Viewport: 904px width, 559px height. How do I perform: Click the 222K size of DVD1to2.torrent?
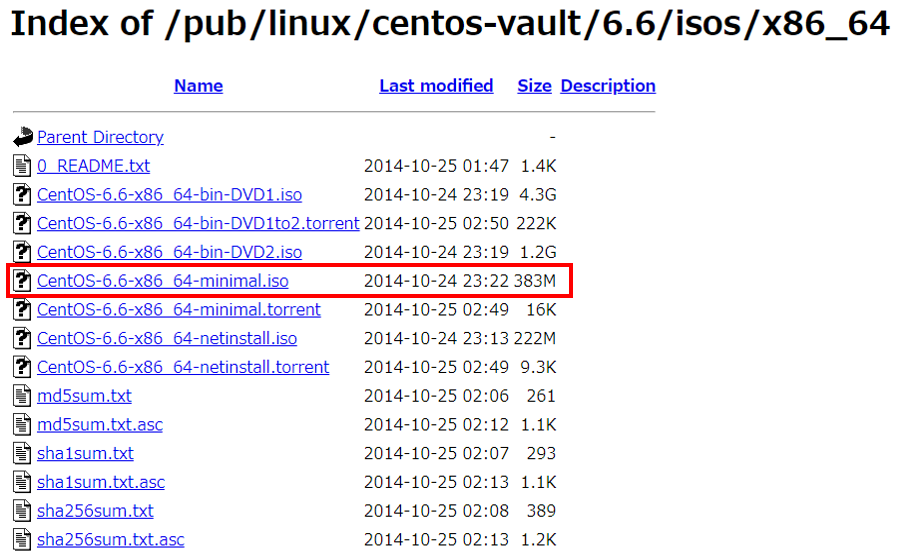click(536, 224)
